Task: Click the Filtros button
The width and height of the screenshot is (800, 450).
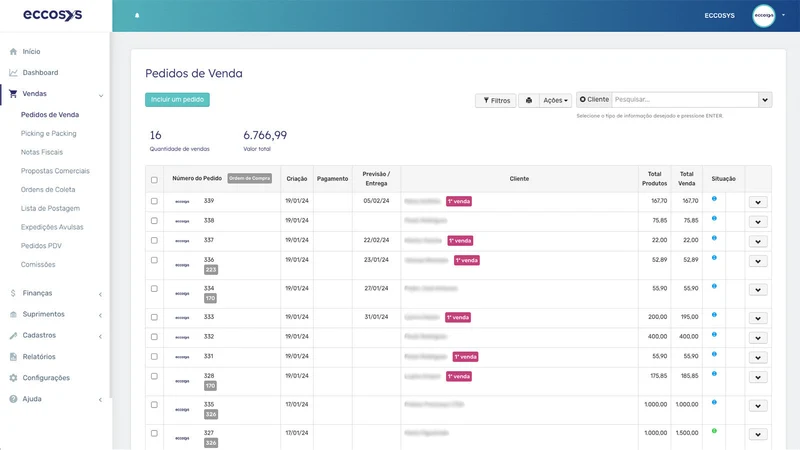Action: point(496,101)
